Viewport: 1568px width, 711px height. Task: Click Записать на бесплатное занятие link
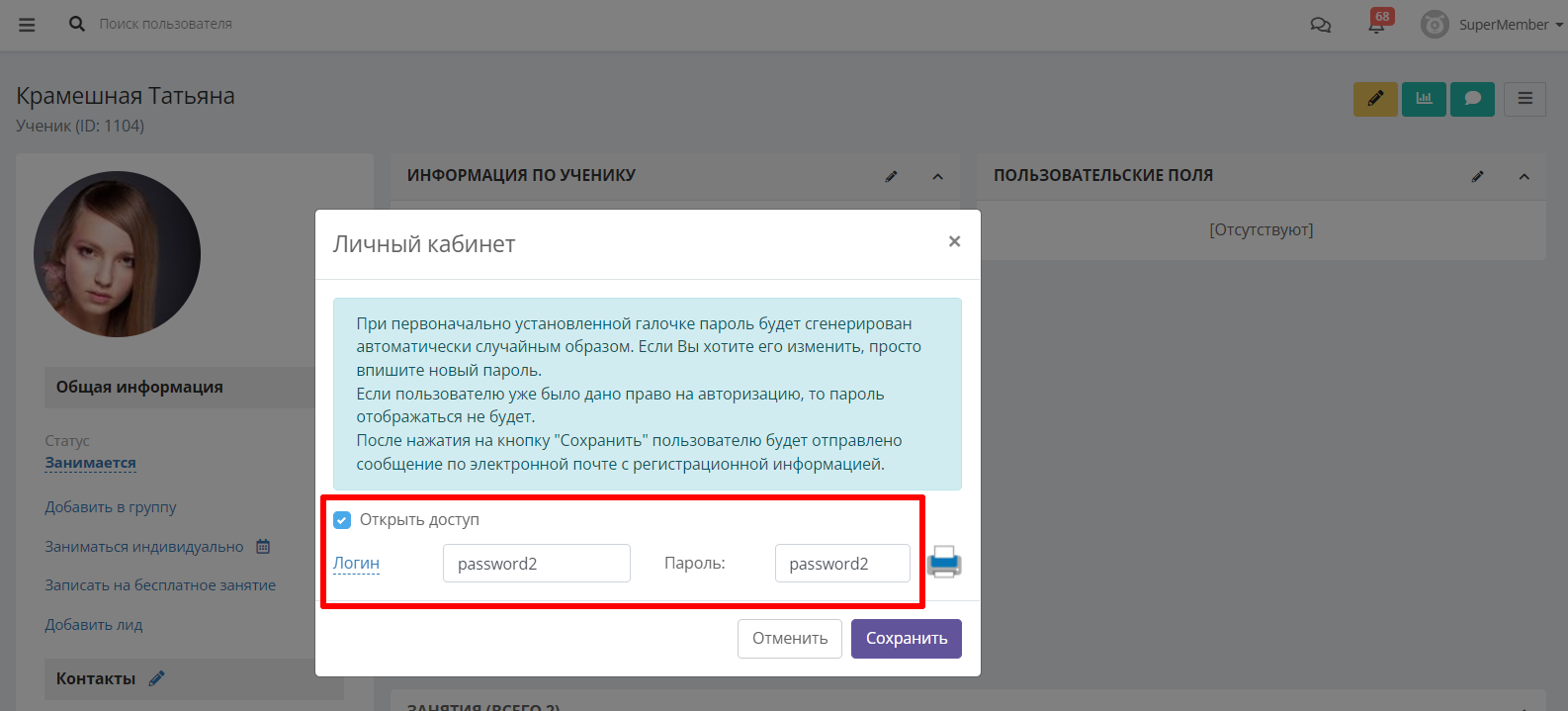pos(160,585)
